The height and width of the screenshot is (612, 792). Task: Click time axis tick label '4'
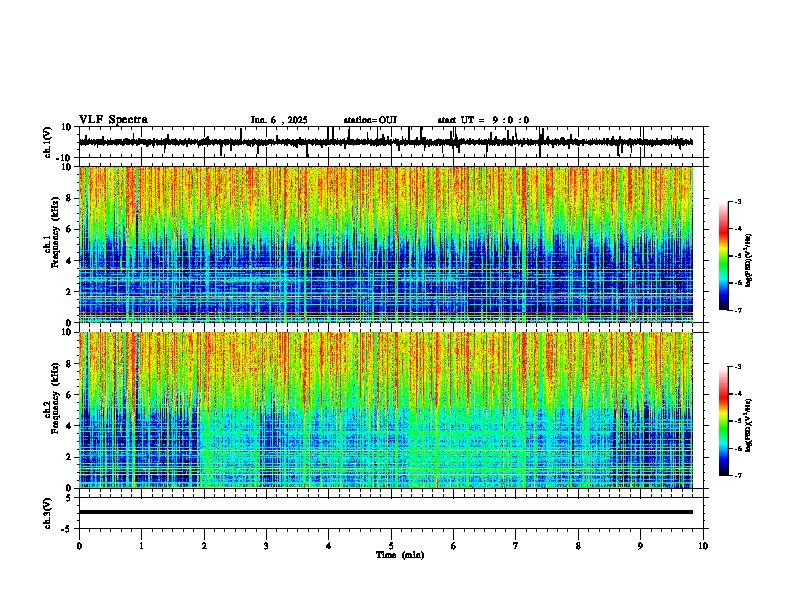click(x=329, y=546)
